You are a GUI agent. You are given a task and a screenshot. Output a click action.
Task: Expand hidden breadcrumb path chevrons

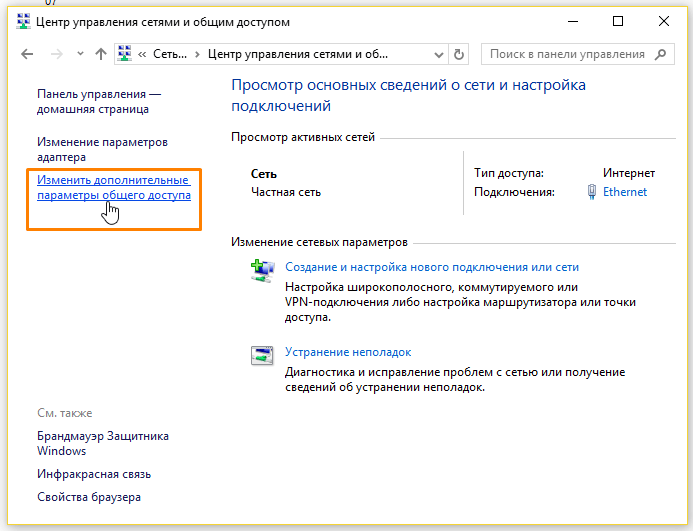point(142,54)
